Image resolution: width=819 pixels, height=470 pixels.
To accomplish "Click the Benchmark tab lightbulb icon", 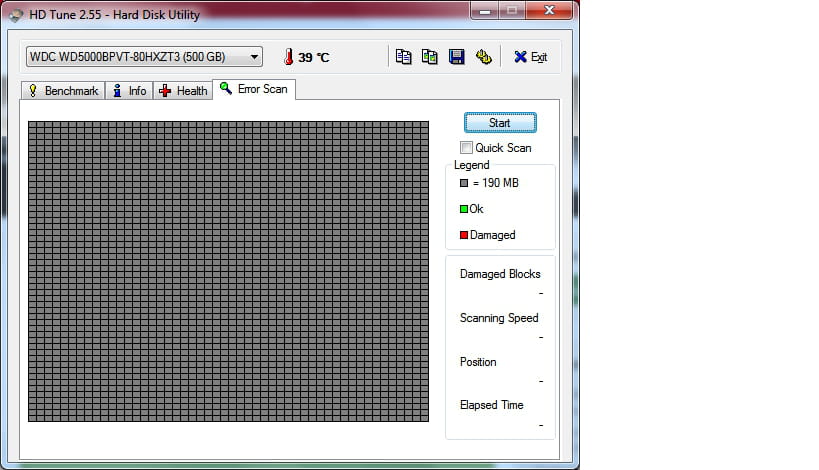I will tap(33, 91).
